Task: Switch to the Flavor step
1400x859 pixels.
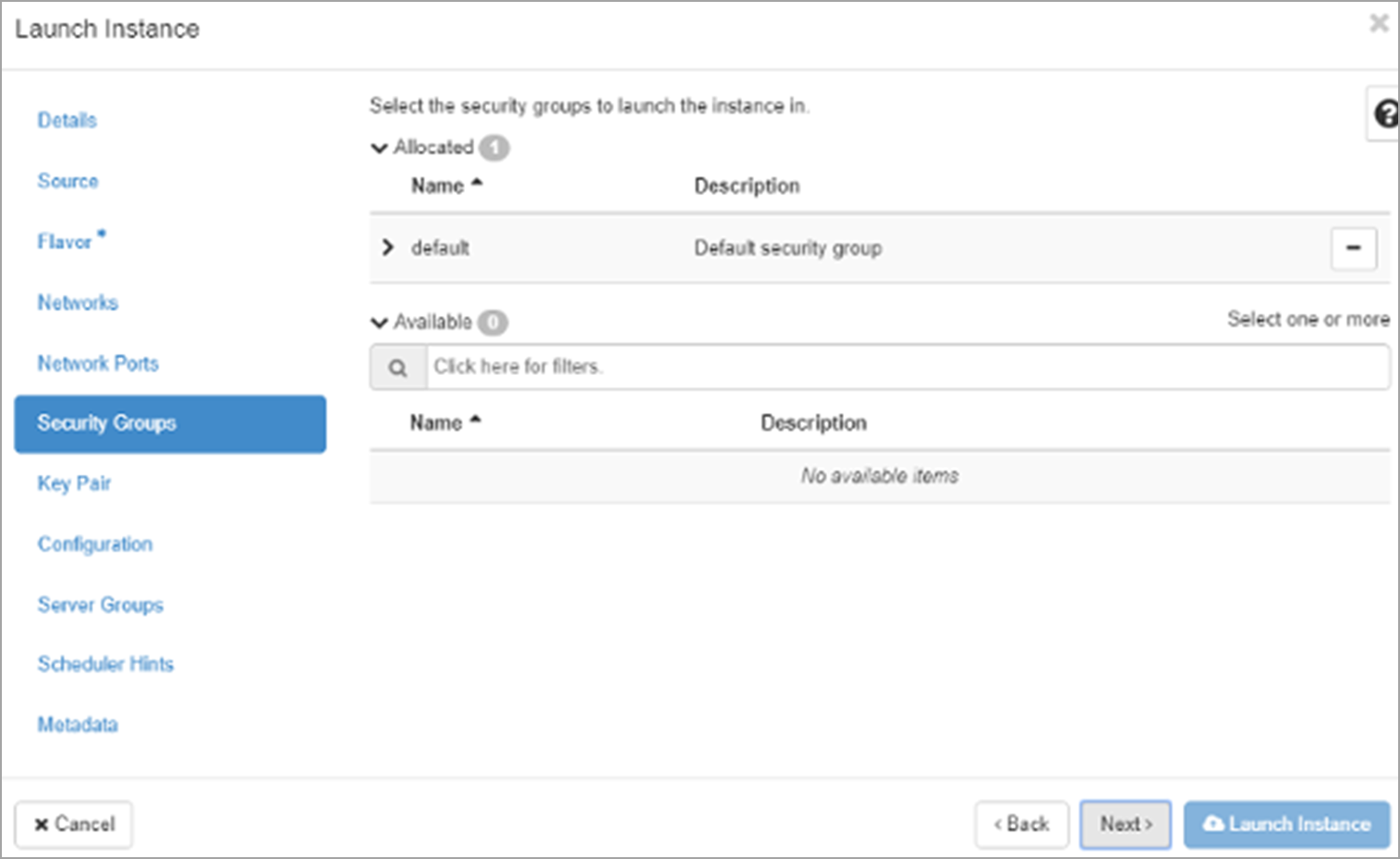Action: tap(65, 242)
